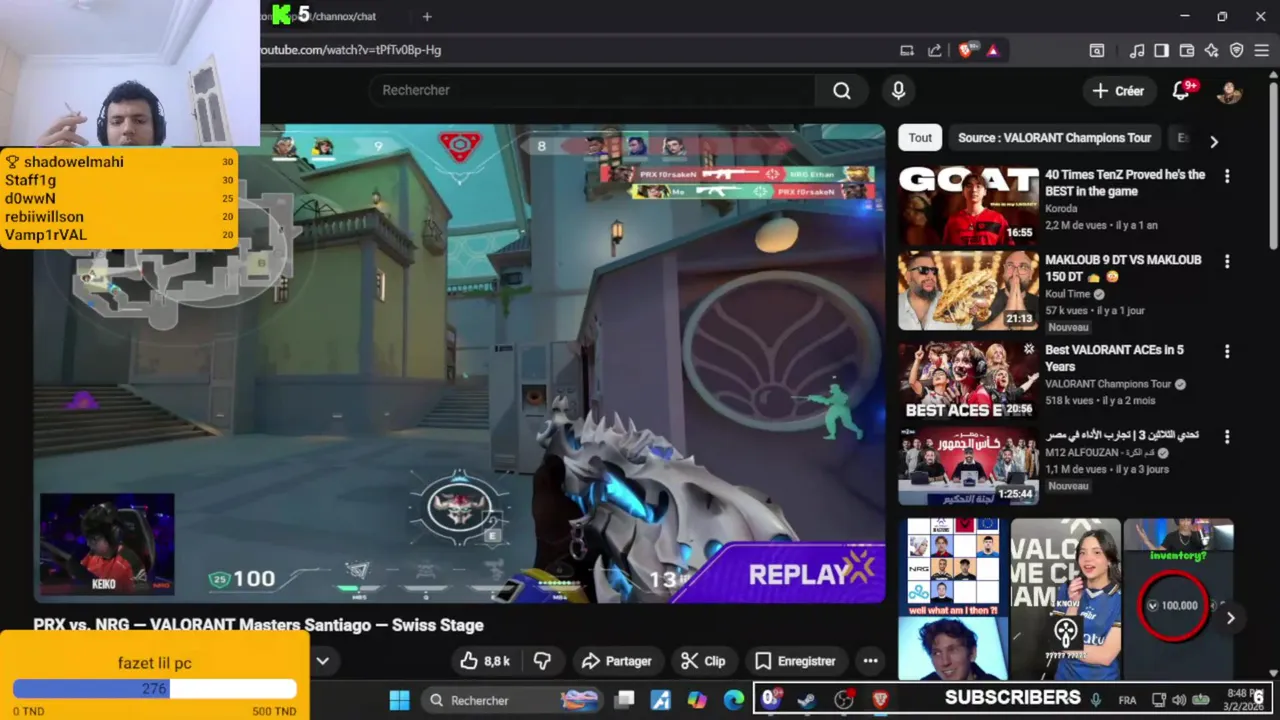Click the YouTube 'Rechercher' search field
Viewport: 1280px width, 720px height.
click(x=590, y=90)
